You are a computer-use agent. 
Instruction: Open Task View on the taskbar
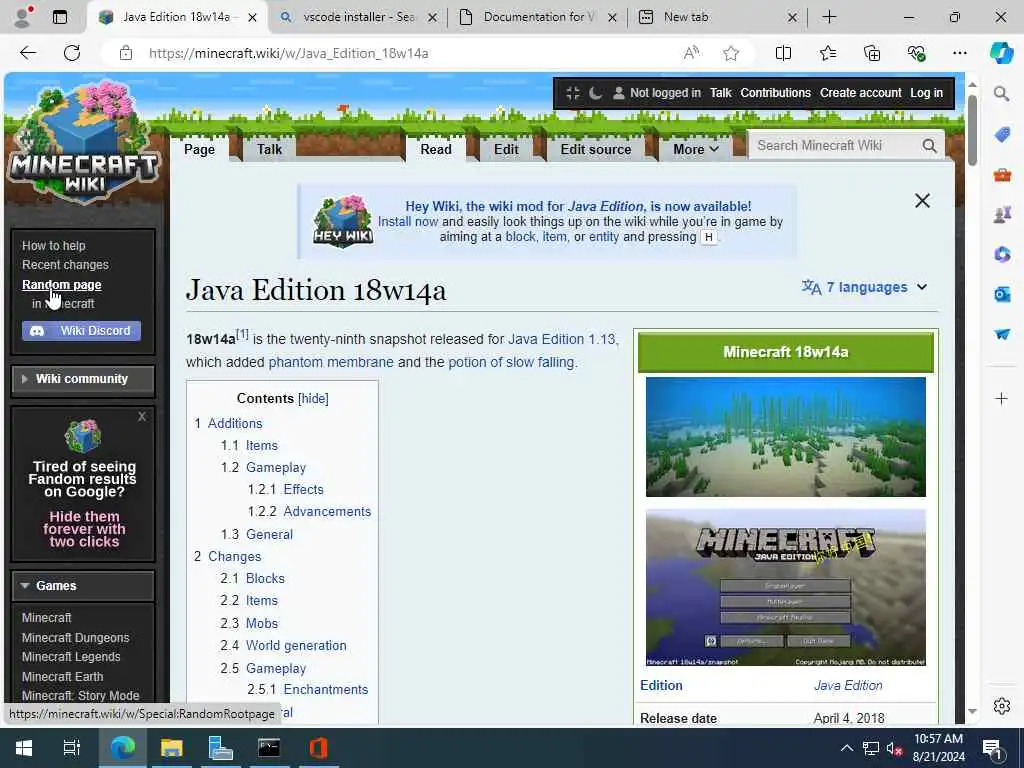[x=71, y=748]
